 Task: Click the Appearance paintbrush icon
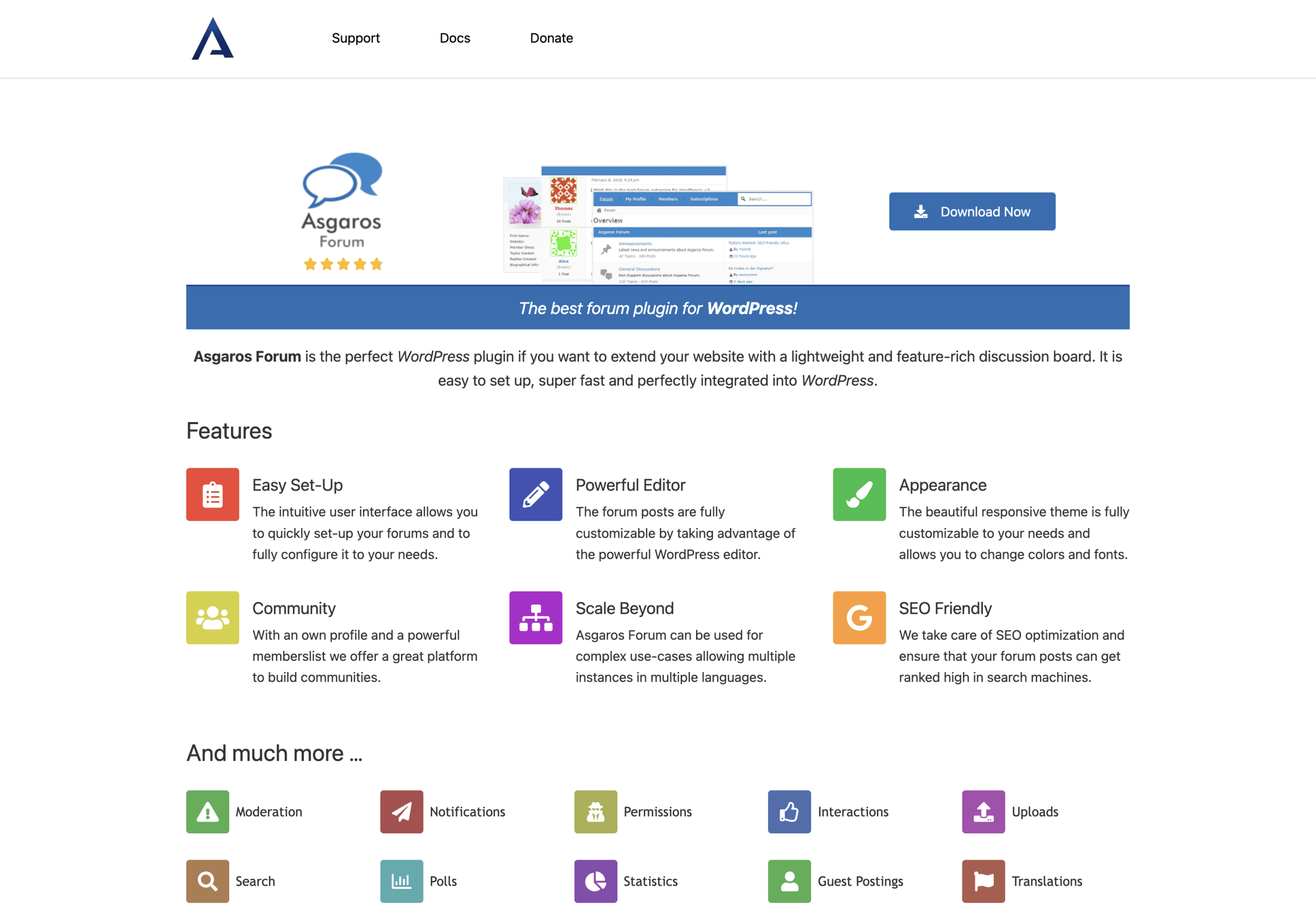click(859, 494)
